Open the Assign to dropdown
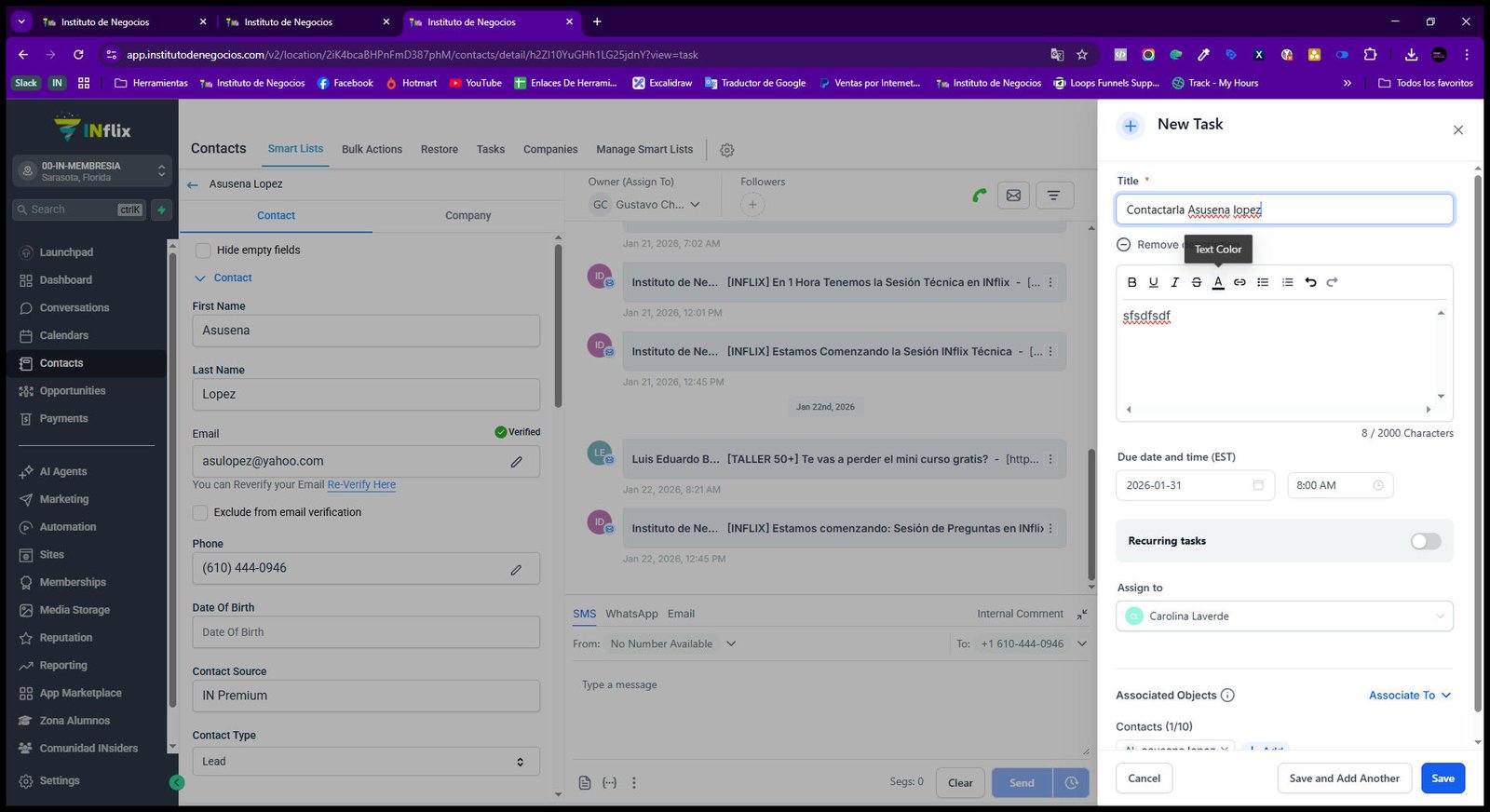The image size is (1490, 812). click(x=1284, y=616)
